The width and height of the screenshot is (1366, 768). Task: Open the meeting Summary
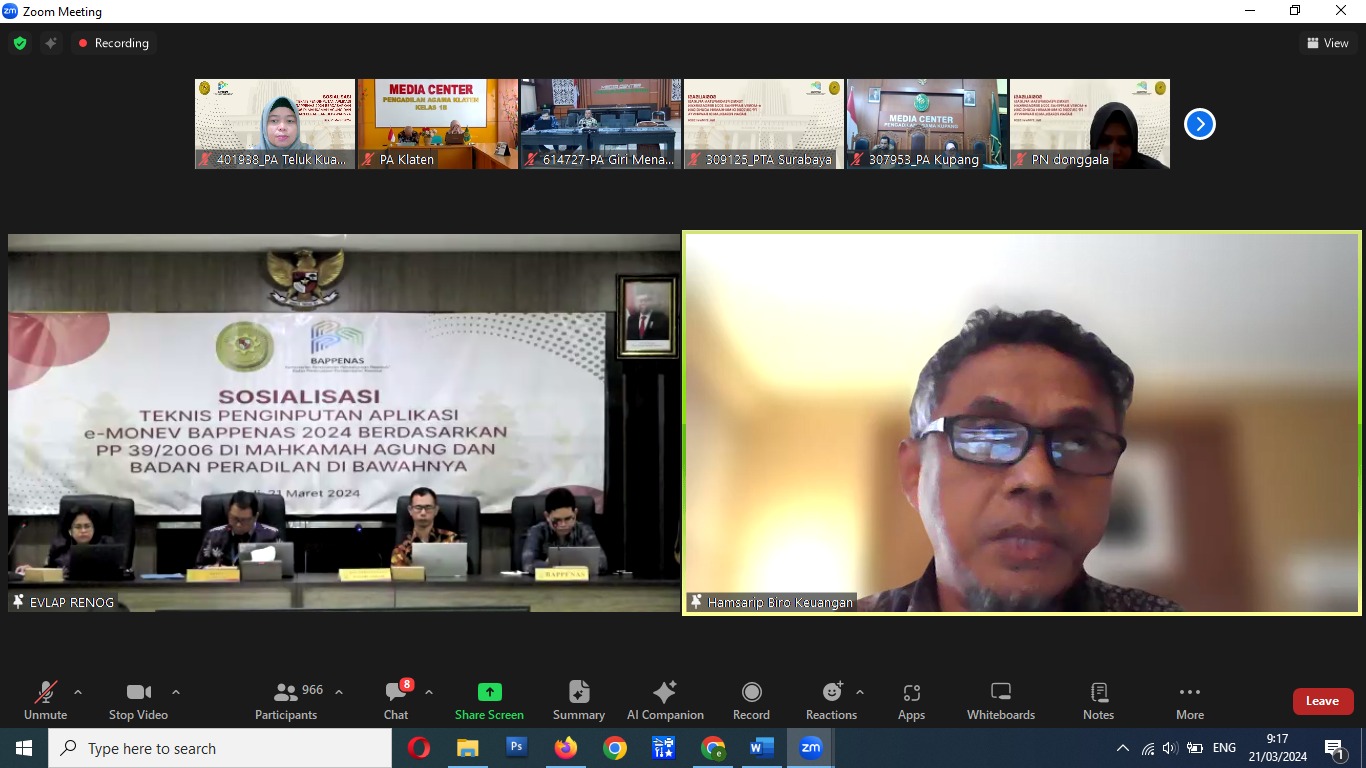point(579,700)
